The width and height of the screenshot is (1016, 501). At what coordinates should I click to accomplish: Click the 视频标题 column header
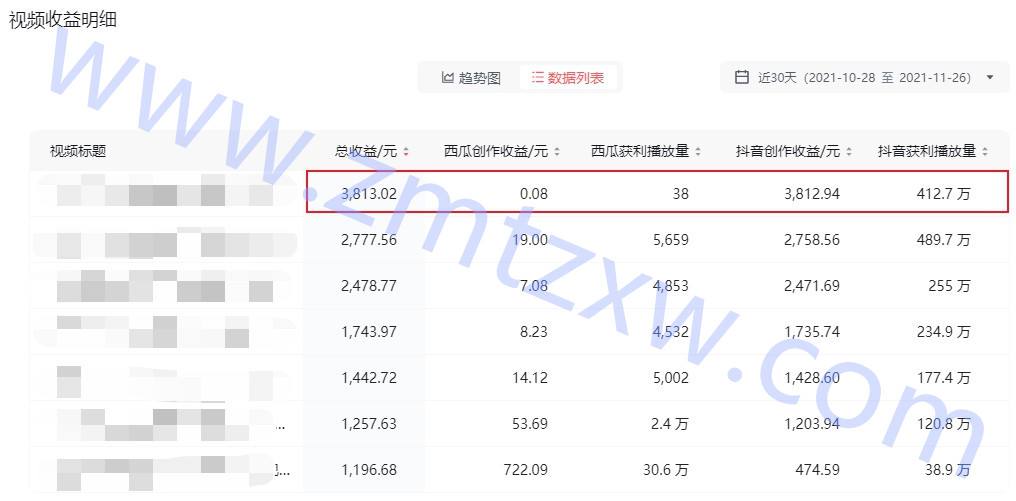(x=78, y=152)
